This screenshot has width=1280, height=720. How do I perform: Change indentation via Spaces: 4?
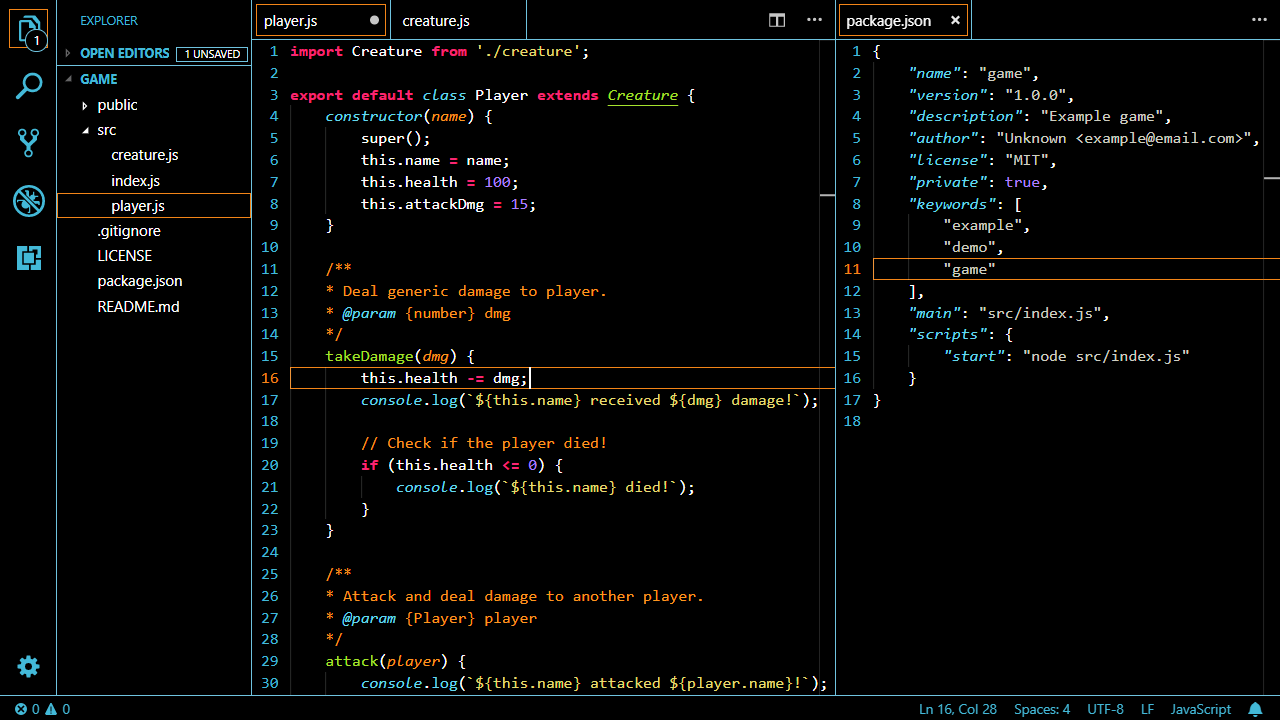1042,709
